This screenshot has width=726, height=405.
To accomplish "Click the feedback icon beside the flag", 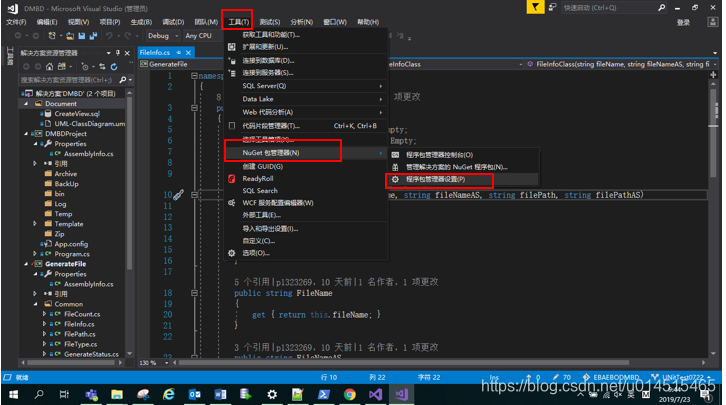I will pos(552,7).
